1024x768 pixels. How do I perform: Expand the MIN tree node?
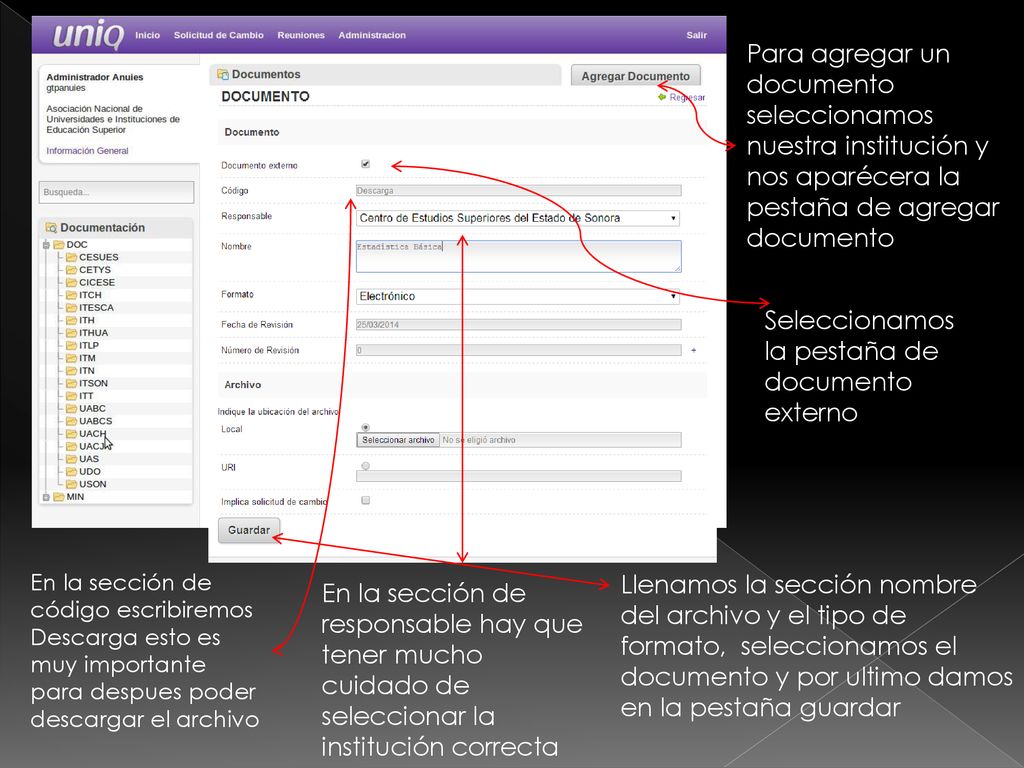coord(46,497)
